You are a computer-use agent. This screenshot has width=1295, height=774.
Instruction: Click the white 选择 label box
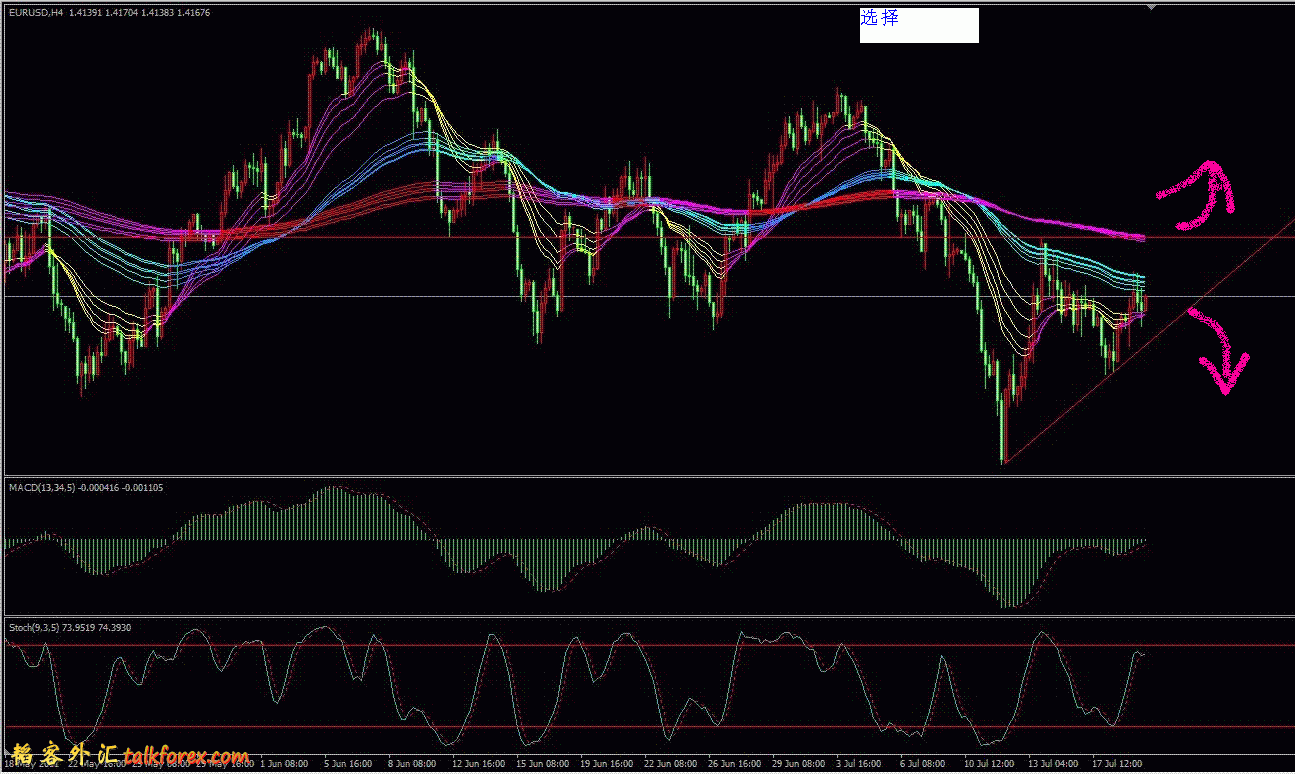pos(919,25)
